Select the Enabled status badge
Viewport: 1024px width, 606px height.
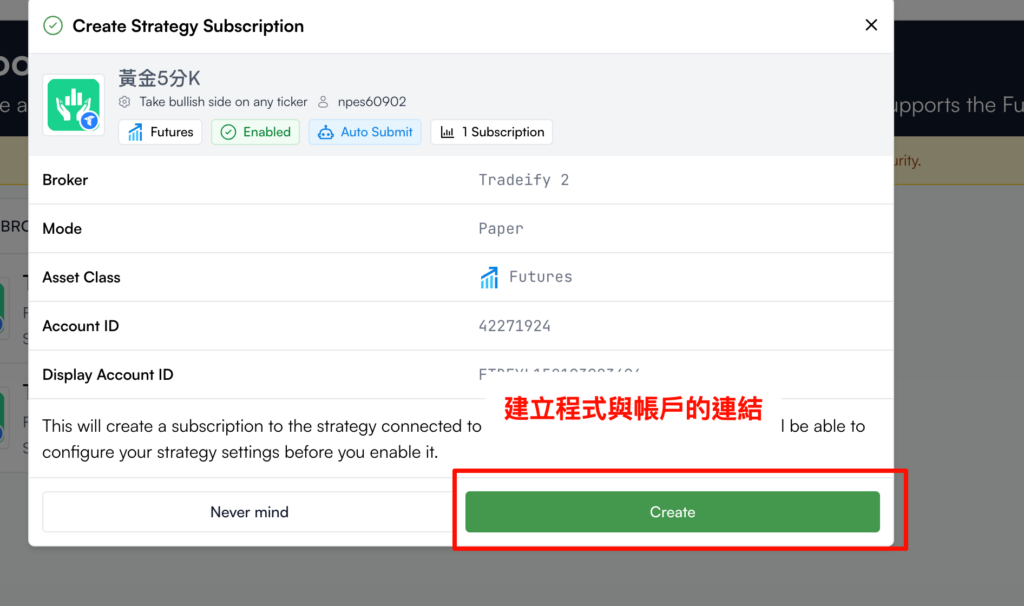coord(255,132)
